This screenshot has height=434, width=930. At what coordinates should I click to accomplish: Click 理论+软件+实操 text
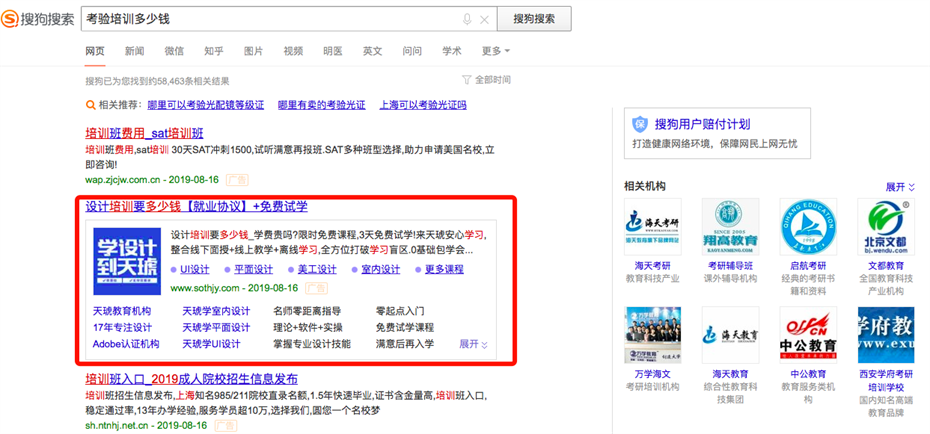pos(308,327)
